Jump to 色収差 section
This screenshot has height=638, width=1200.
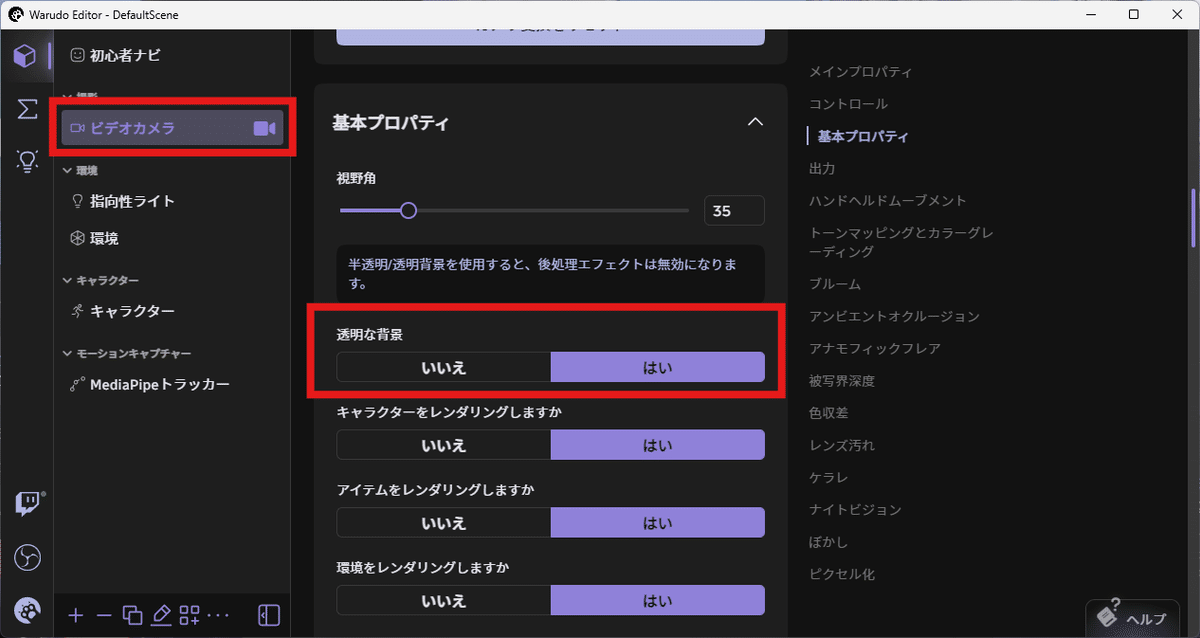pos(828,413)
